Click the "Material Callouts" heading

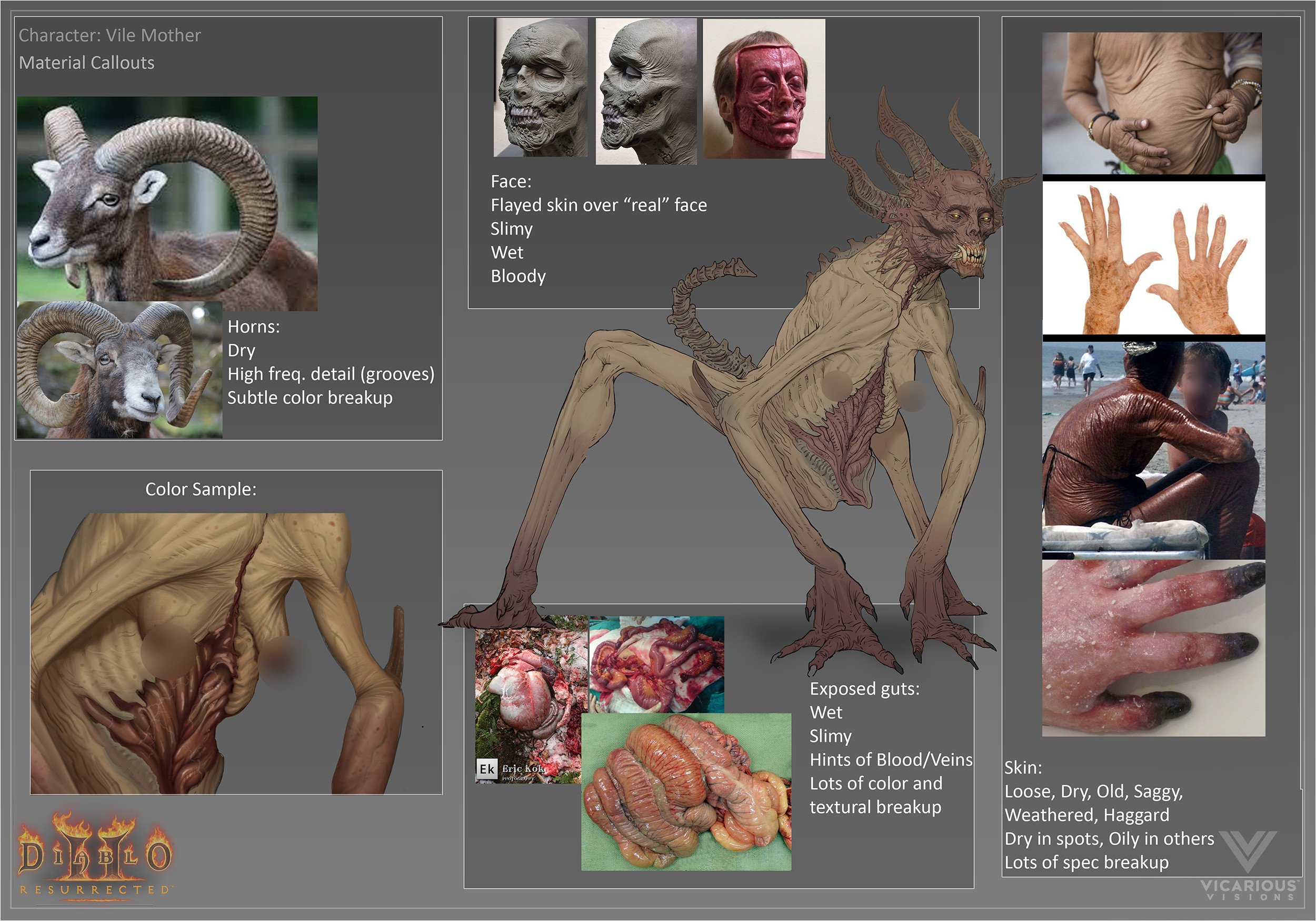(86, 63)
